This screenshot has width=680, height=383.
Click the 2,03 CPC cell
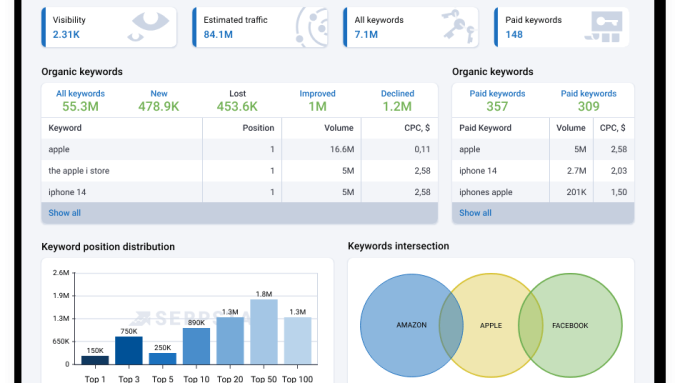tap(619, 170)
